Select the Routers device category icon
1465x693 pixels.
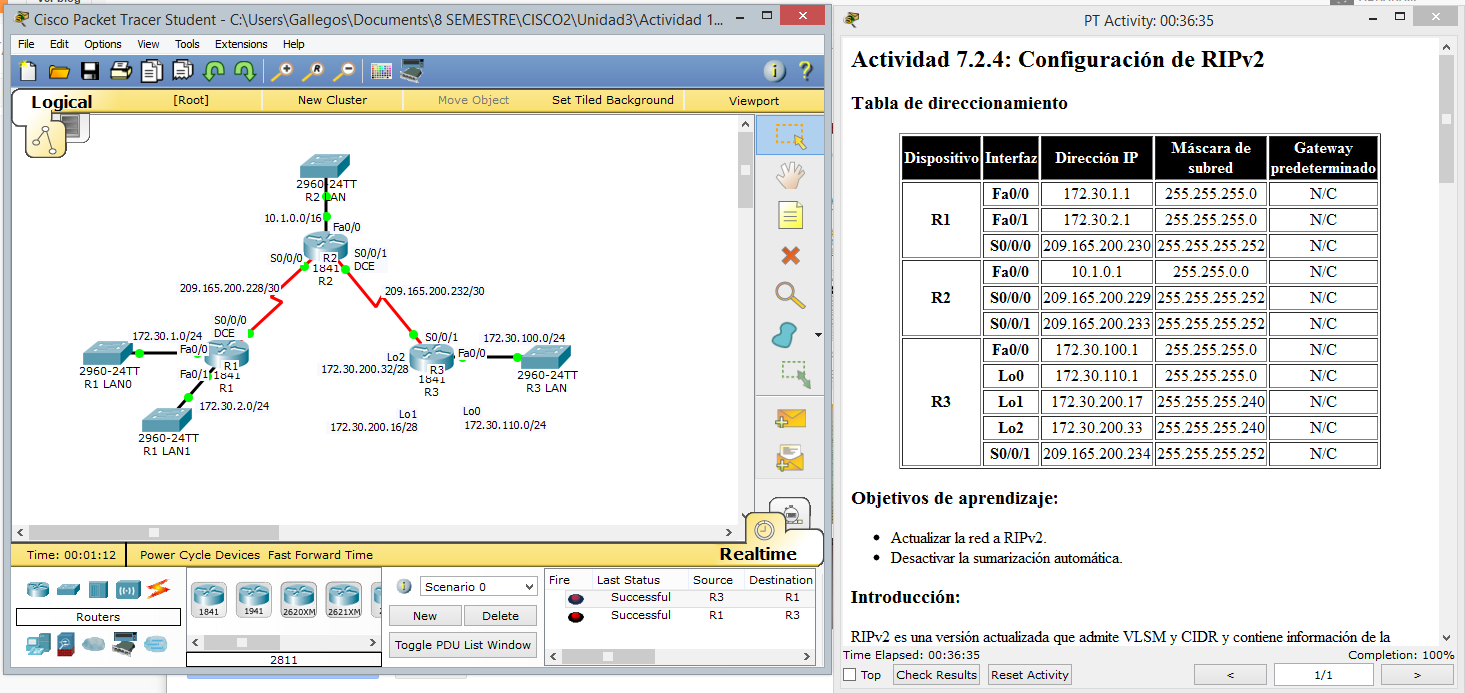click(38, 589)
